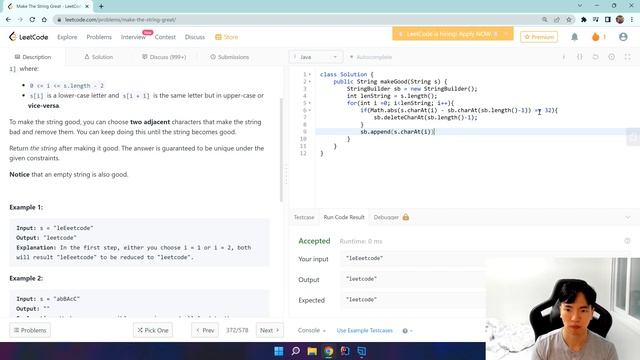Viewport: 640px width, 360px height.
Task: Open the notifications bell
Action: point(574,37)
